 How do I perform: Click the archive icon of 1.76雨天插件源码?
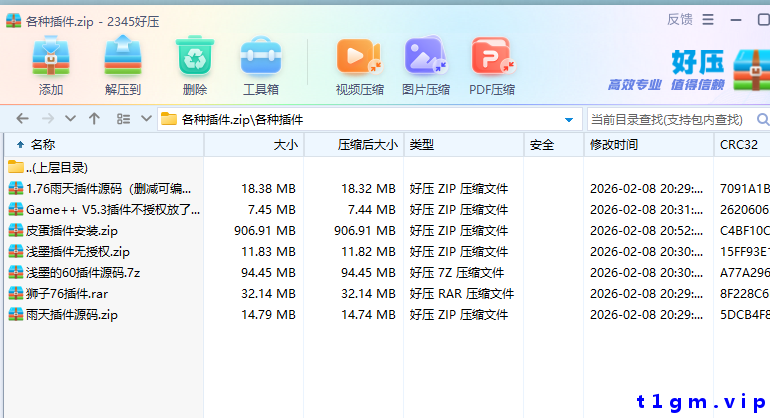tap(16, 188)
